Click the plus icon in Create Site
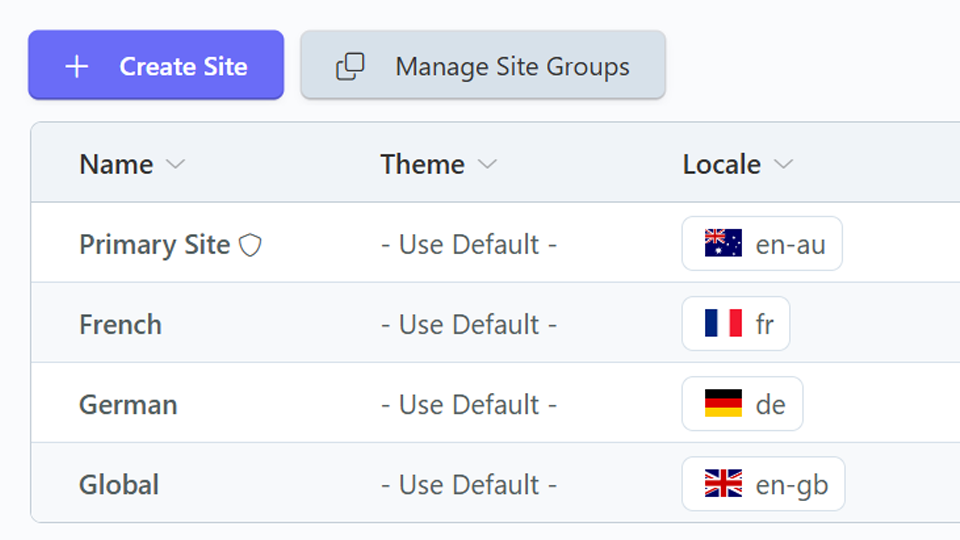This screenshot has width=960, height=540. click(77, 66)
